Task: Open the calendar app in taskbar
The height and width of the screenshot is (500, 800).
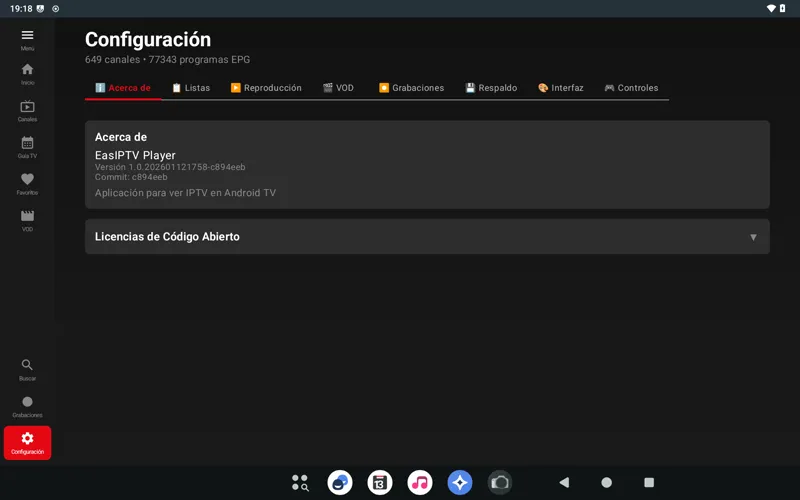Action: pos(380,483)
